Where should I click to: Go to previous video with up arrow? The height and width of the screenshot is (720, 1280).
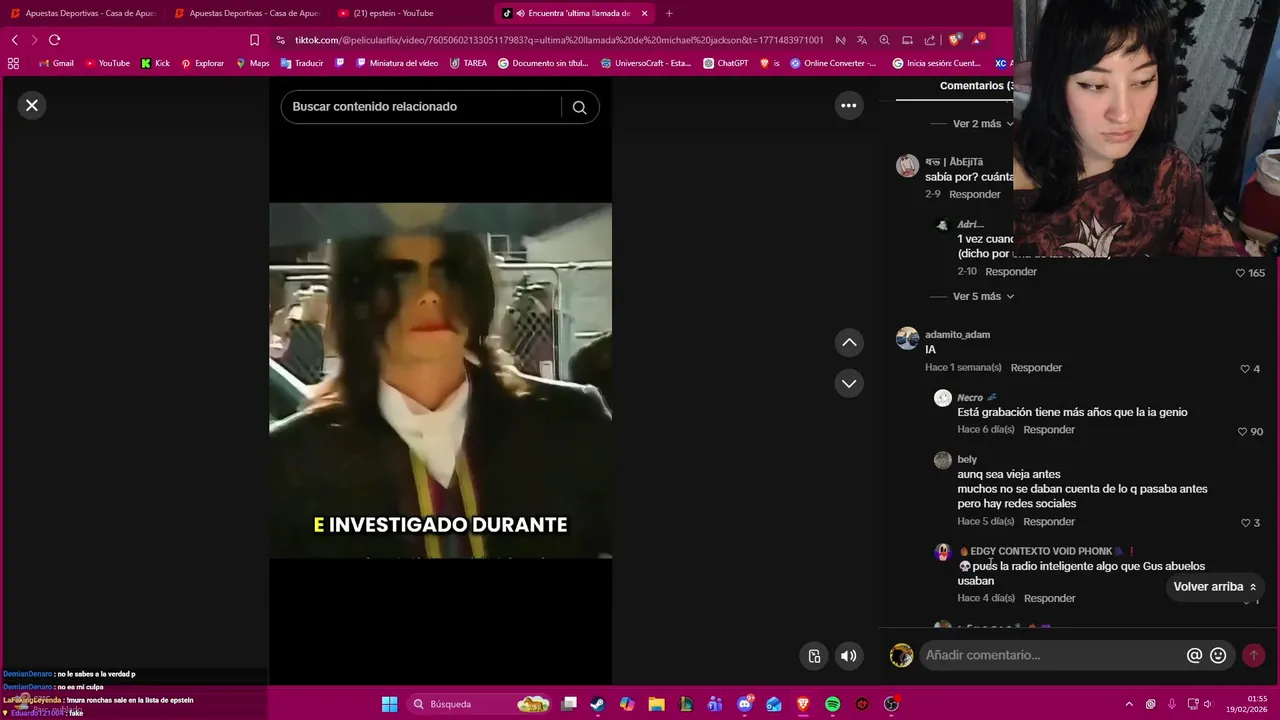[849, 343]
